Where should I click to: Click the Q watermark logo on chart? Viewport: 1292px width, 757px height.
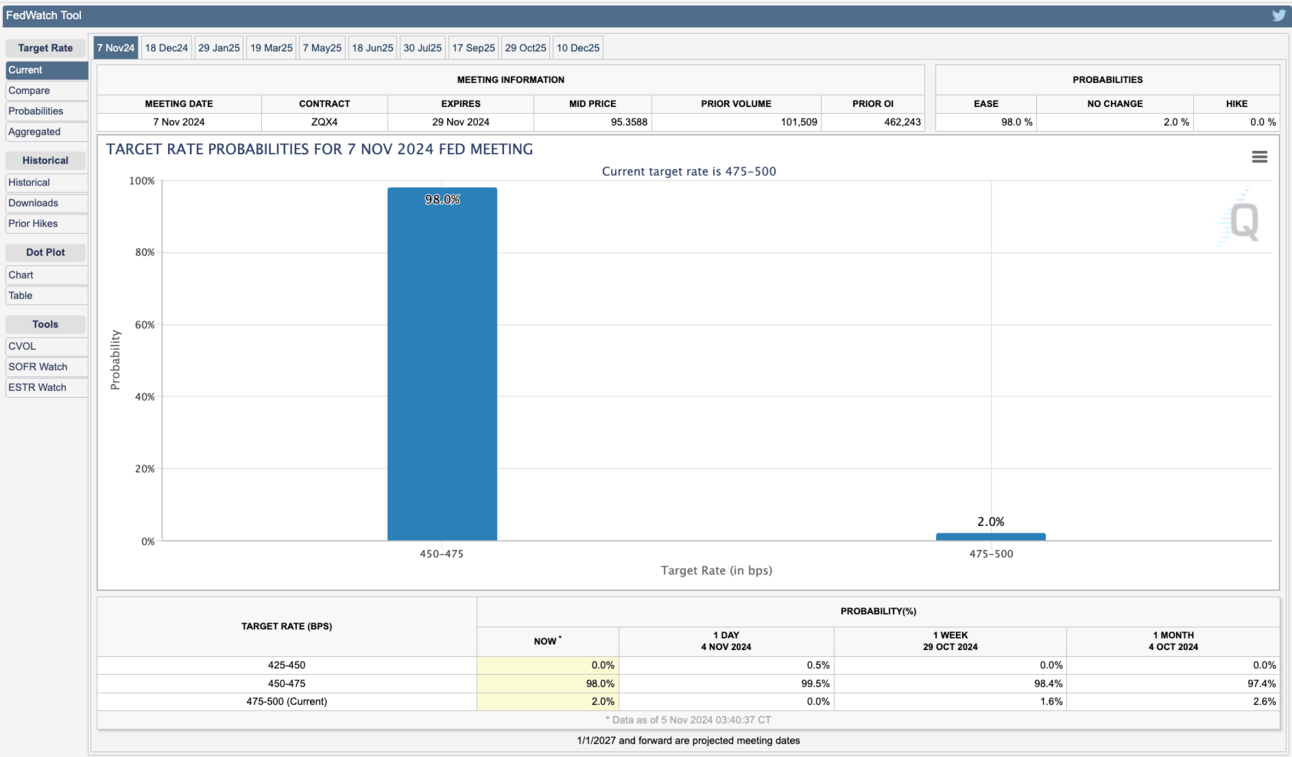coord(1242,221)
